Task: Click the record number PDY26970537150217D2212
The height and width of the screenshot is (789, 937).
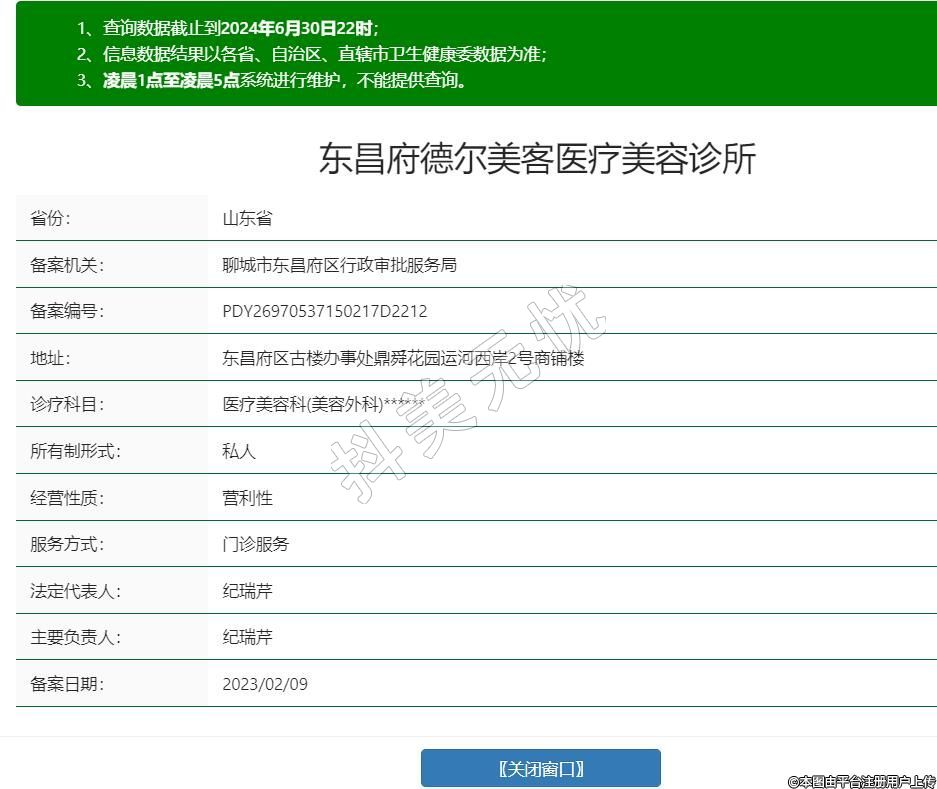Action: click(324, 311)
